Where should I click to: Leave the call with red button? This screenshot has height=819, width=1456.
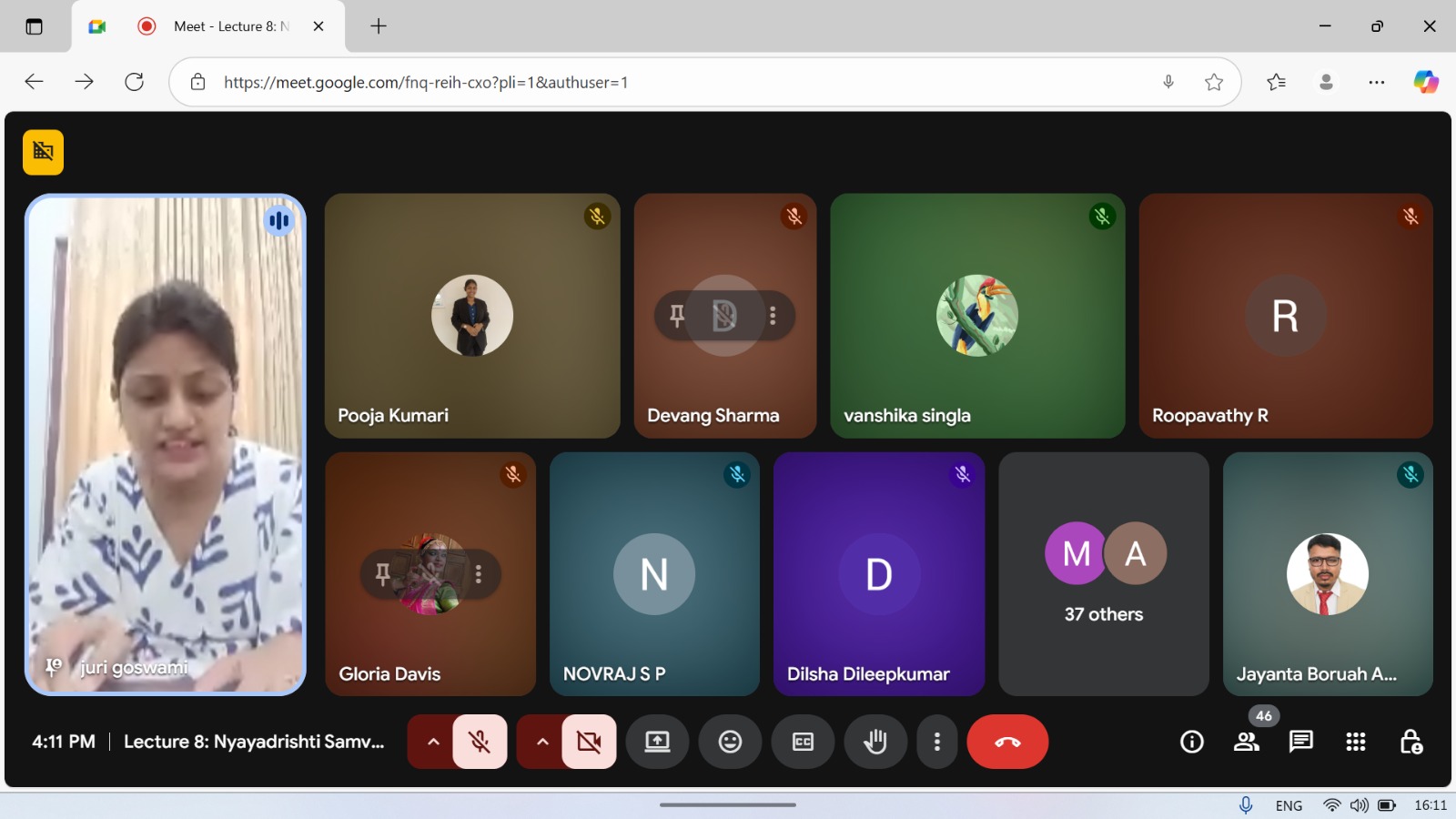point(1007,742)
